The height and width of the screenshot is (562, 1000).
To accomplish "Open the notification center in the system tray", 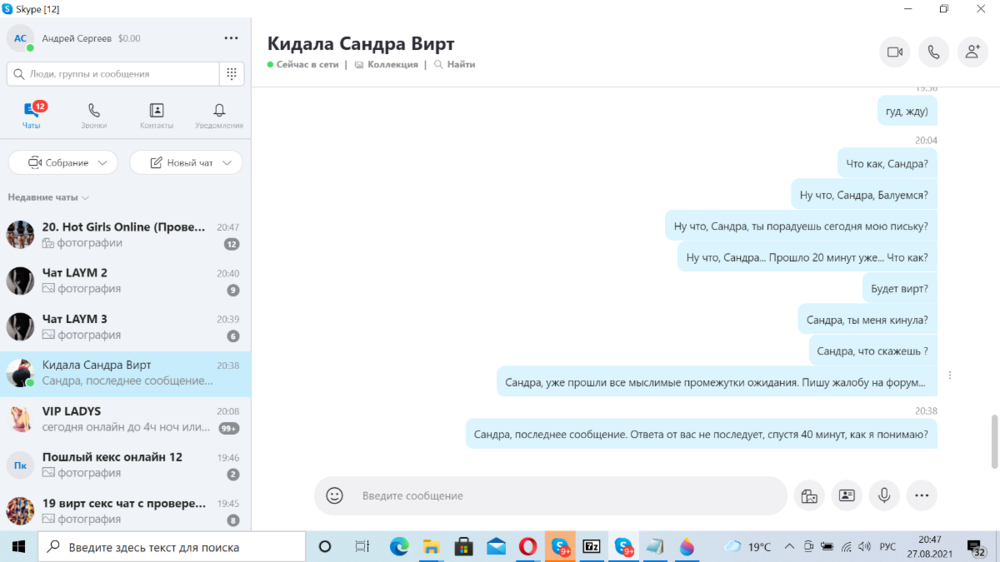I will (x=976, y=547).
